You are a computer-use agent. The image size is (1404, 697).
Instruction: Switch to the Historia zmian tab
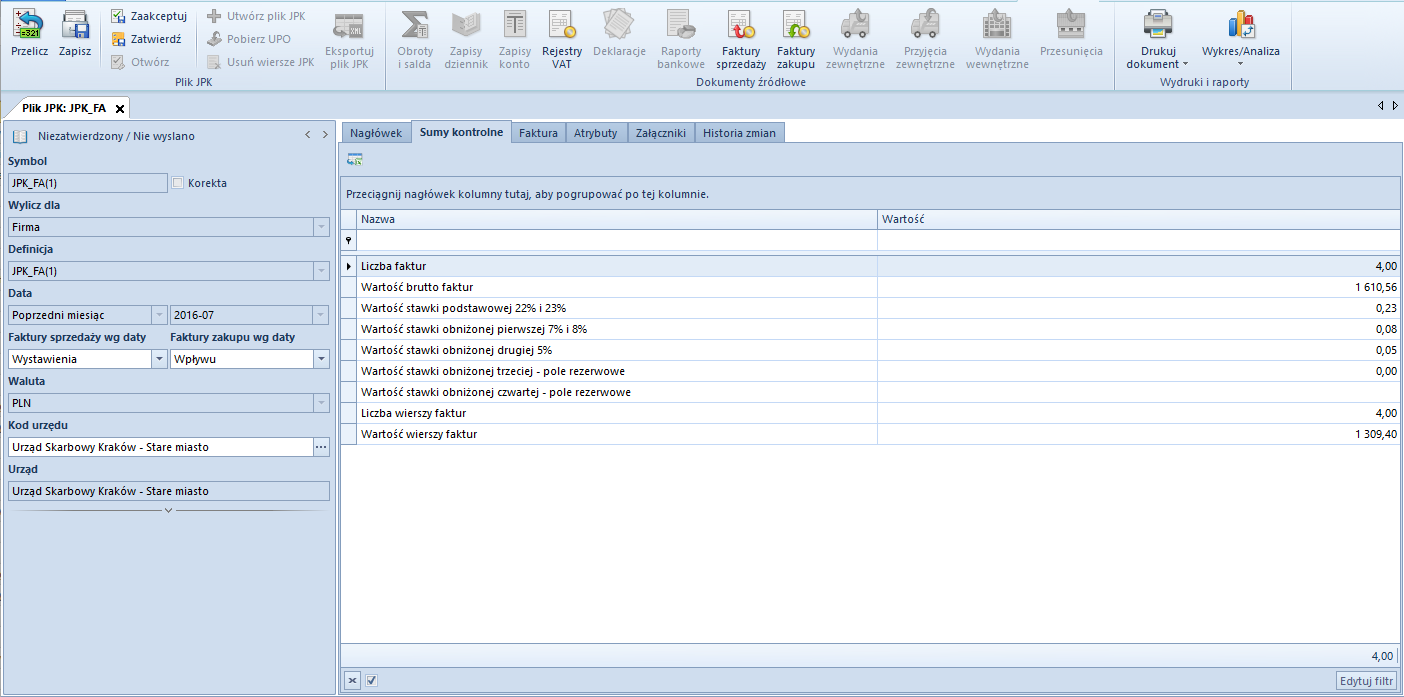[x=739, y=132]
